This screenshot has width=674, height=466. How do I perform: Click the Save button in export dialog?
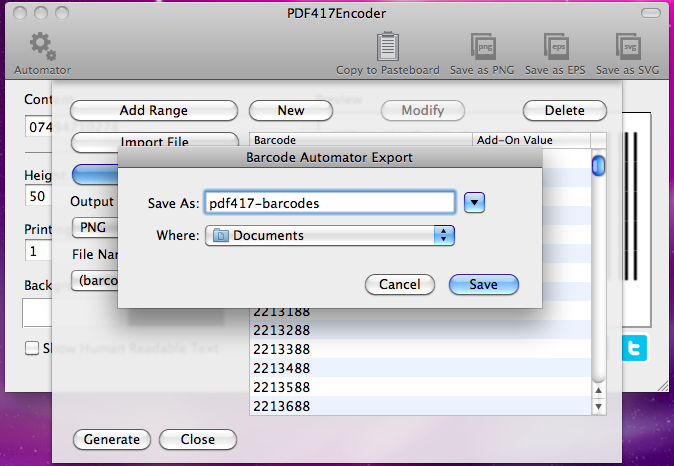click(x=484, y=284)
